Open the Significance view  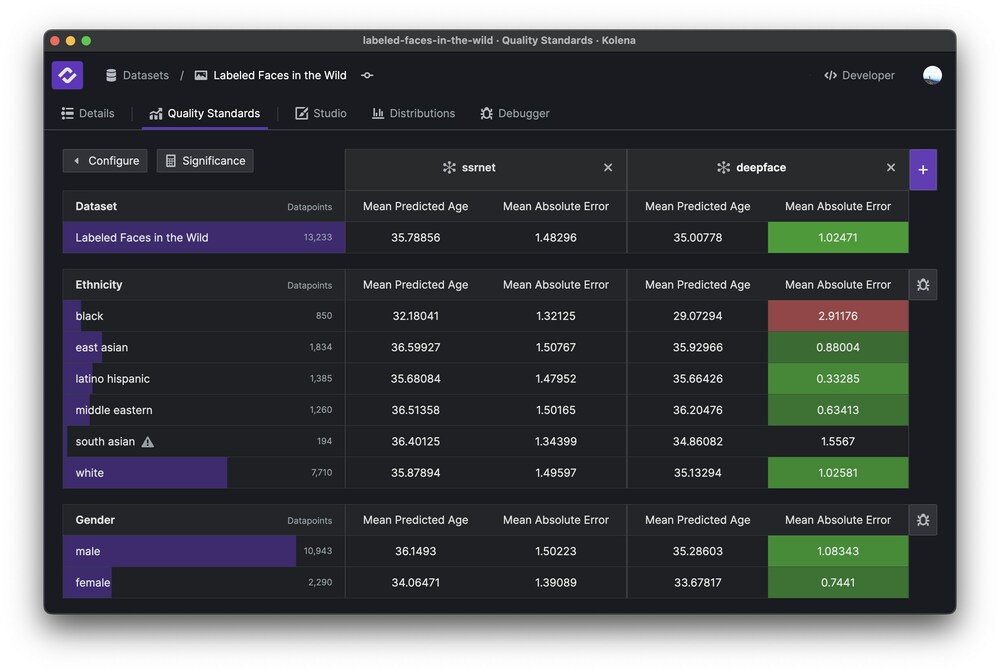tap(204, 160)
